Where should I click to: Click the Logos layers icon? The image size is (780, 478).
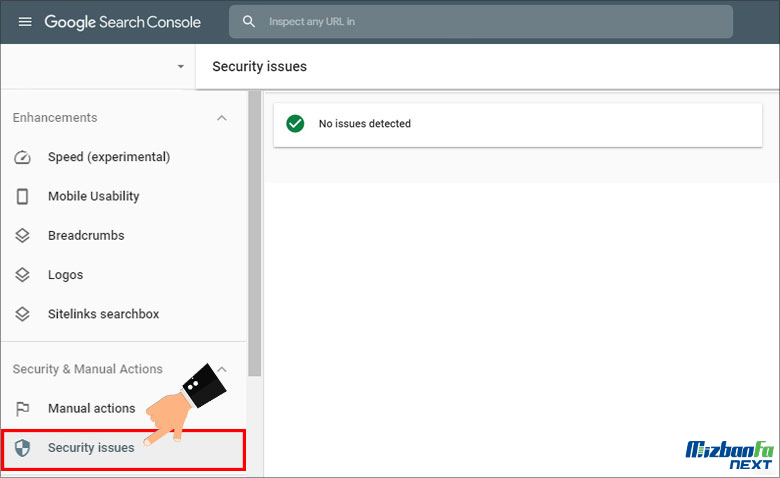click(23, 275)
